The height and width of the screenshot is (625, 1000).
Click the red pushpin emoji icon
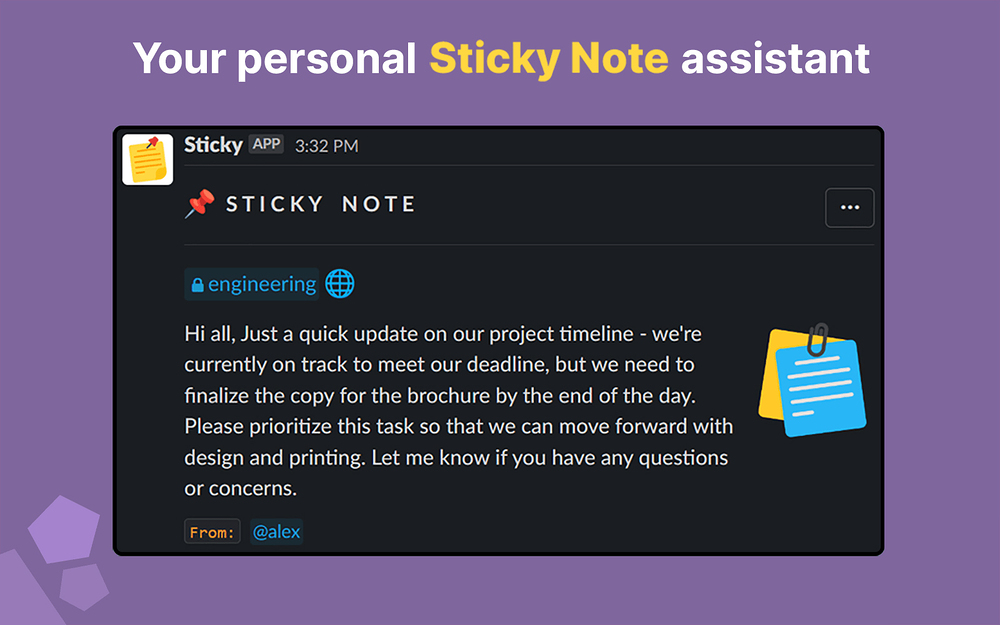tap(200, 203)
